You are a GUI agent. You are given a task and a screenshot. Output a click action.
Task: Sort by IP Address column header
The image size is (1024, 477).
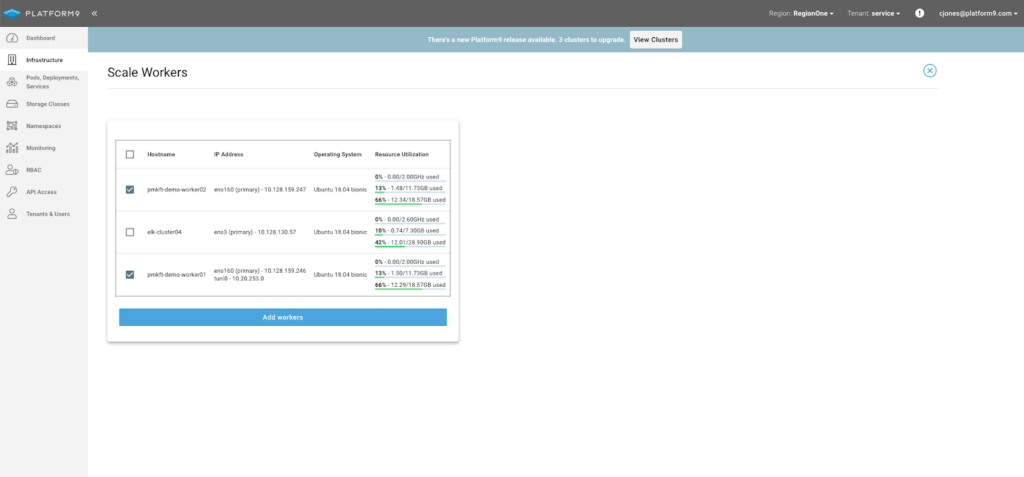229,154
